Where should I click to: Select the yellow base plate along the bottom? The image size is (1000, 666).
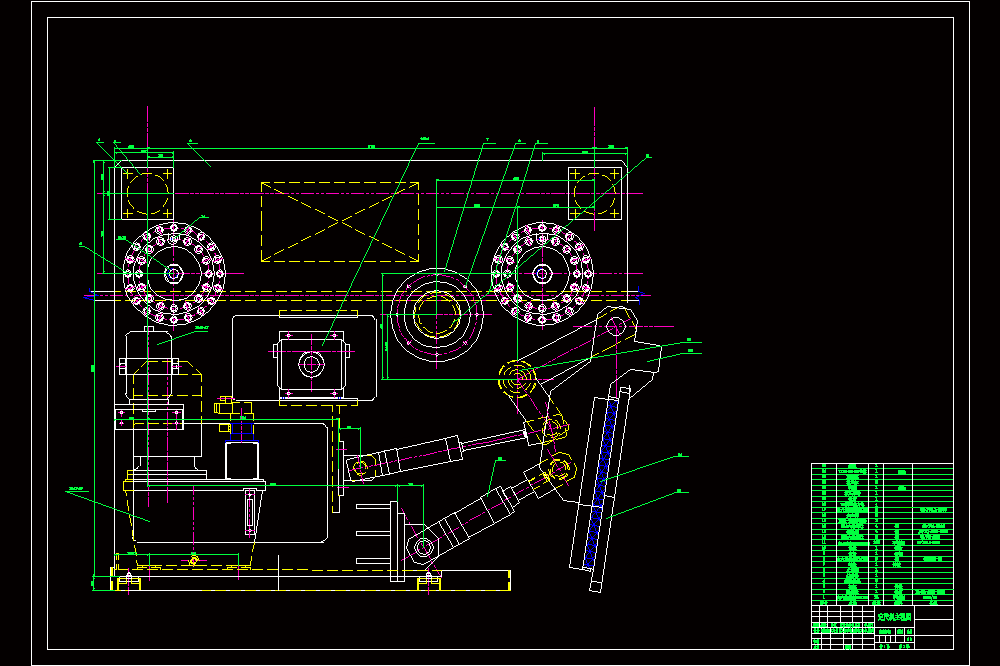pyautogui.click(x=311, y=580)
